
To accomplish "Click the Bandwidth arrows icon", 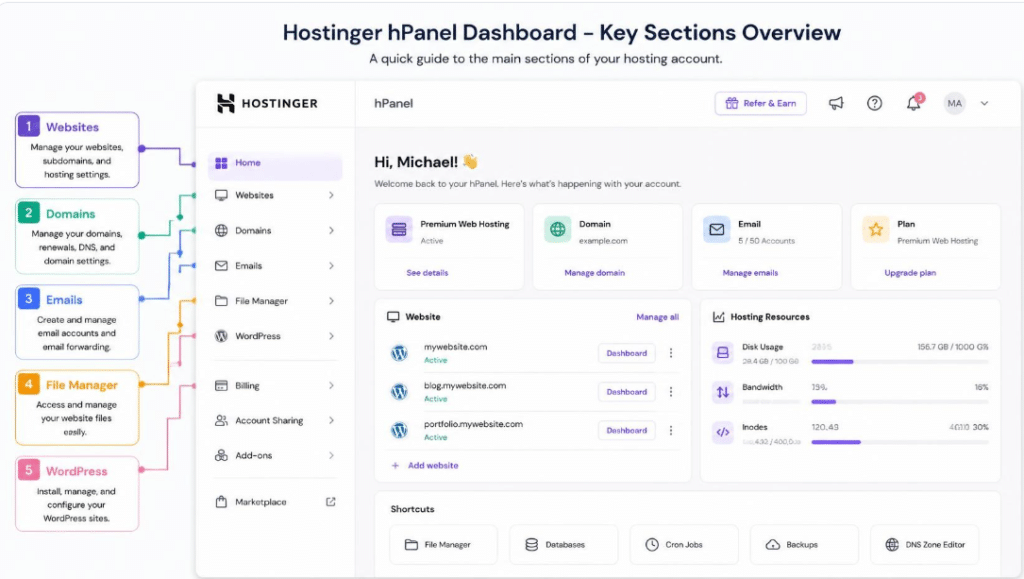I will coord(722,392).
